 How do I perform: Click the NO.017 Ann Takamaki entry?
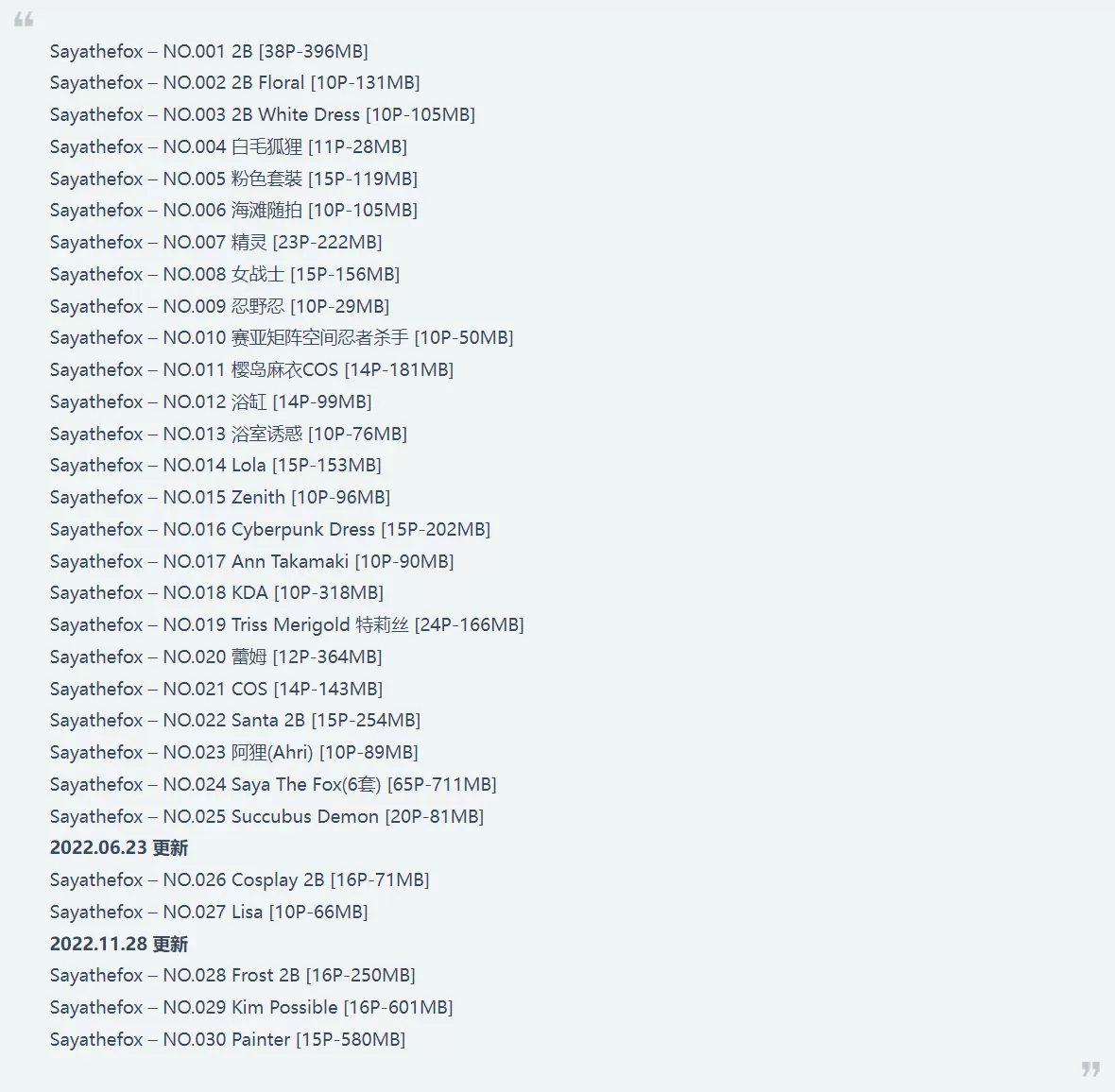click(x=251, y=561)
